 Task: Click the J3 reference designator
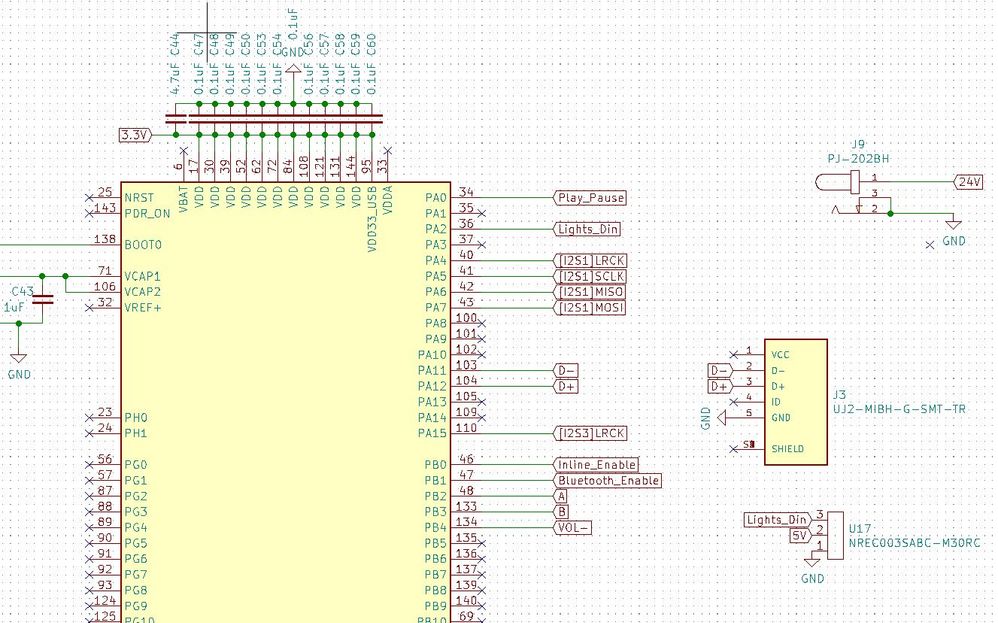(840, 395)
